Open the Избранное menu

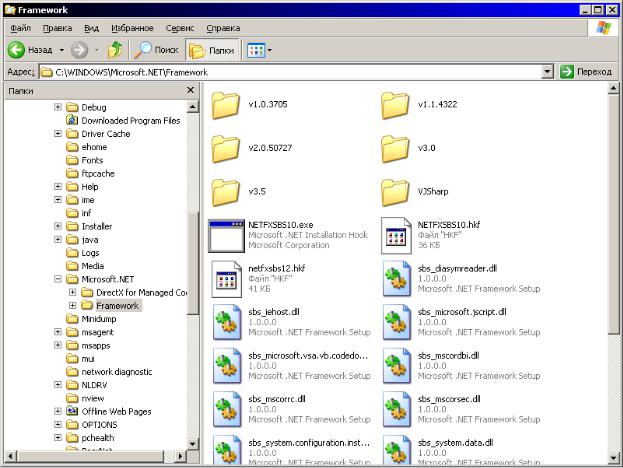132,28
